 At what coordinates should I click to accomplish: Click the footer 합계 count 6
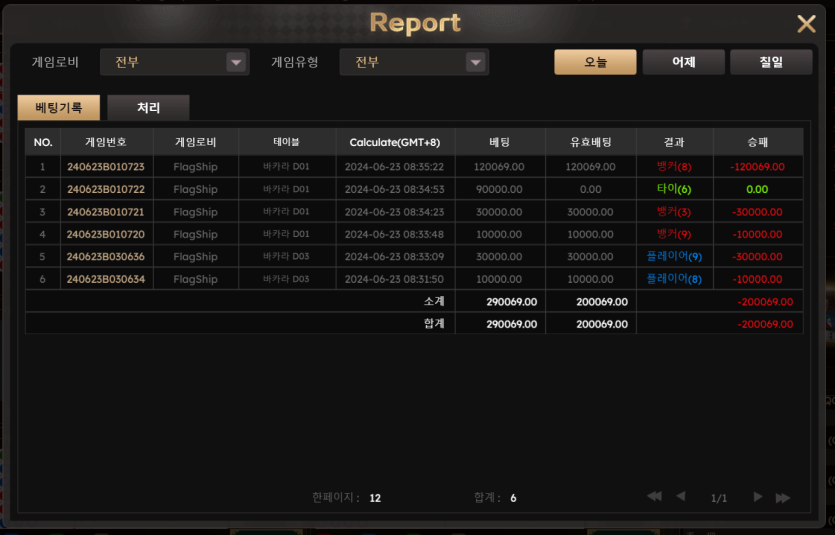(x=513, y=498)
